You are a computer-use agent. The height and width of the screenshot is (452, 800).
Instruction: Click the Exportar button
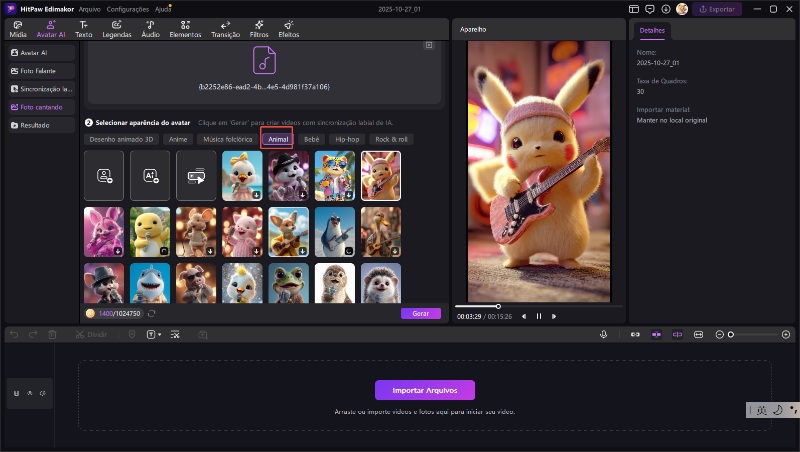click(717, 9)
